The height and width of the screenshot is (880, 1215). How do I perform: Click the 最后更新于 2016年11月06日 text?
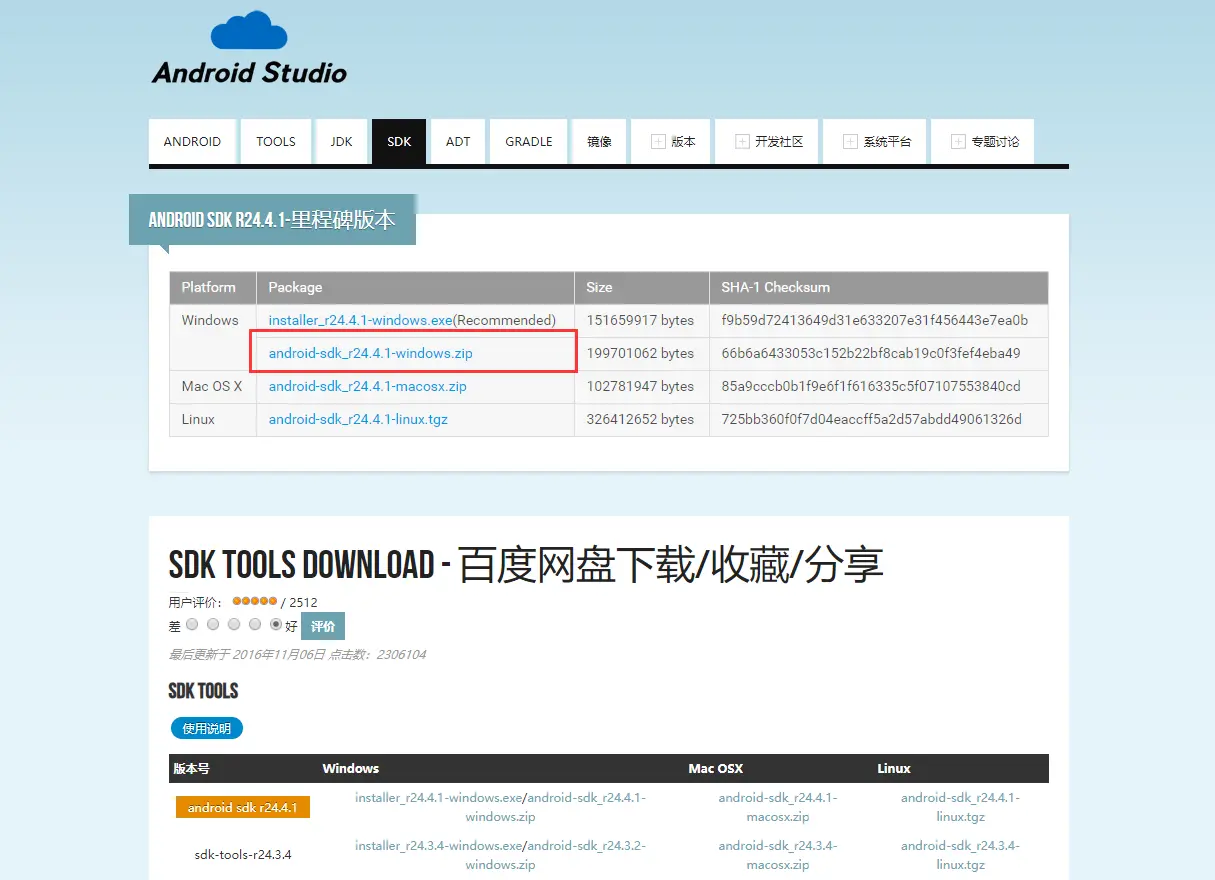point(247,655)
